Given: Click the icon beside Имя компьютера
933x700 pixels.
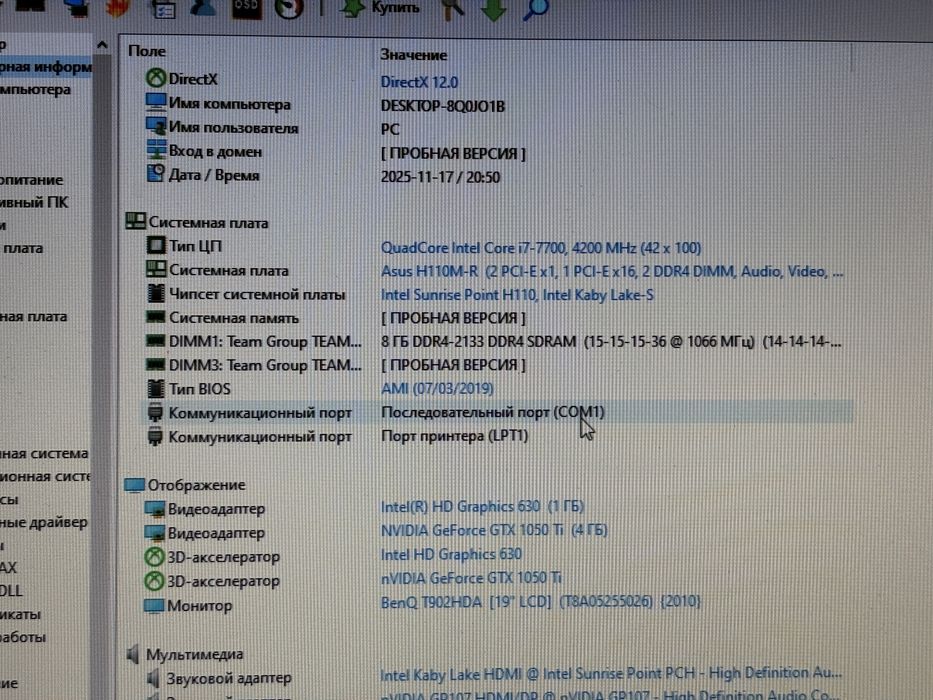Looking at the screenshot, I should pyautogui.click(x=156, y=102).
